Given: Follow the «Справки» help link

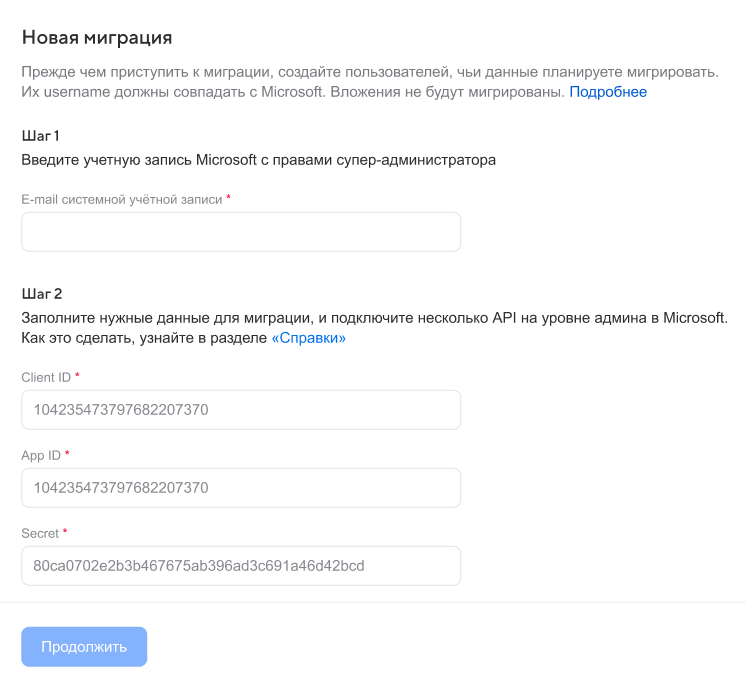Looking at the screenshot, I should click(309, 339).
